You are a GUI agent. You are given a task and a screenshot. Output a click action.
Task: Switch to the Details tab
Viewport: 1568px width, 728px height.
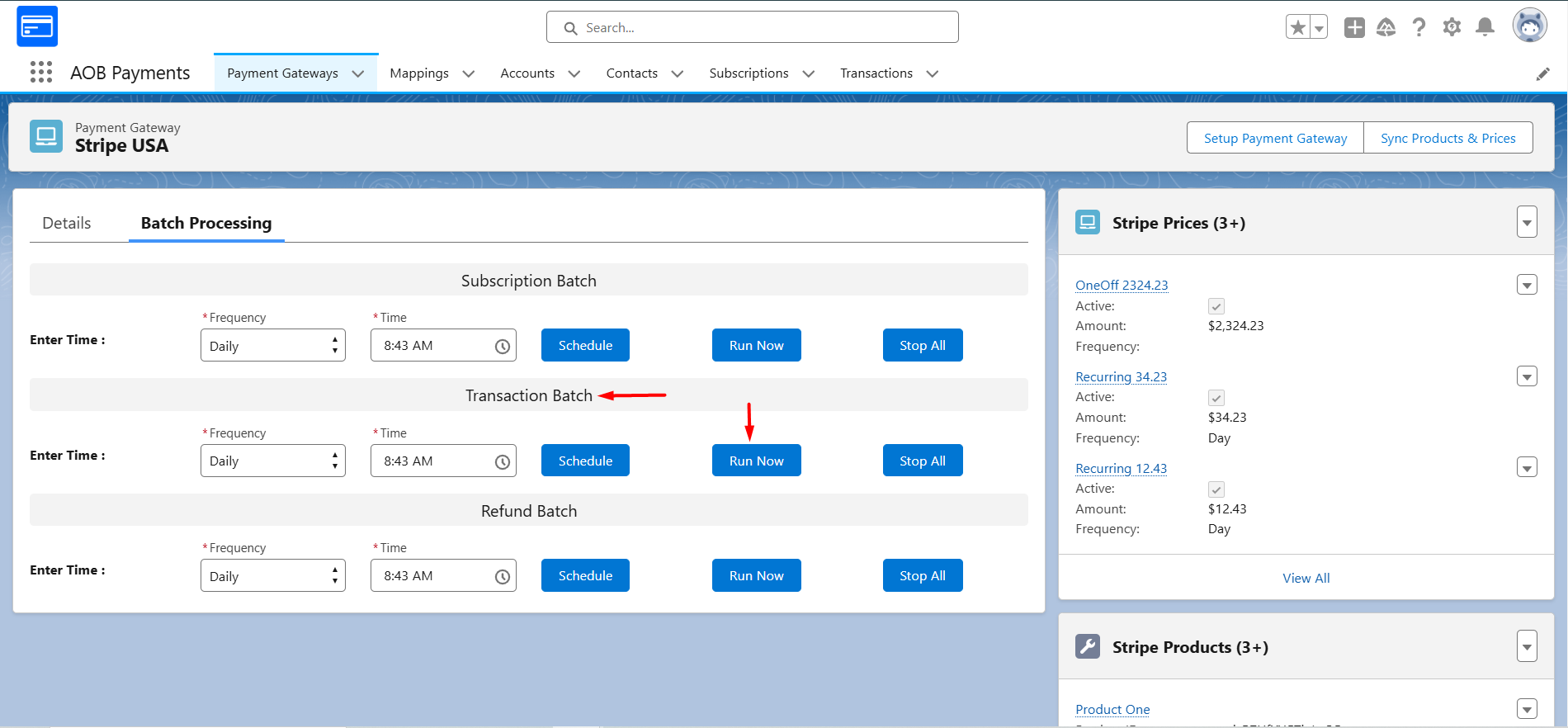pos(67,223)
